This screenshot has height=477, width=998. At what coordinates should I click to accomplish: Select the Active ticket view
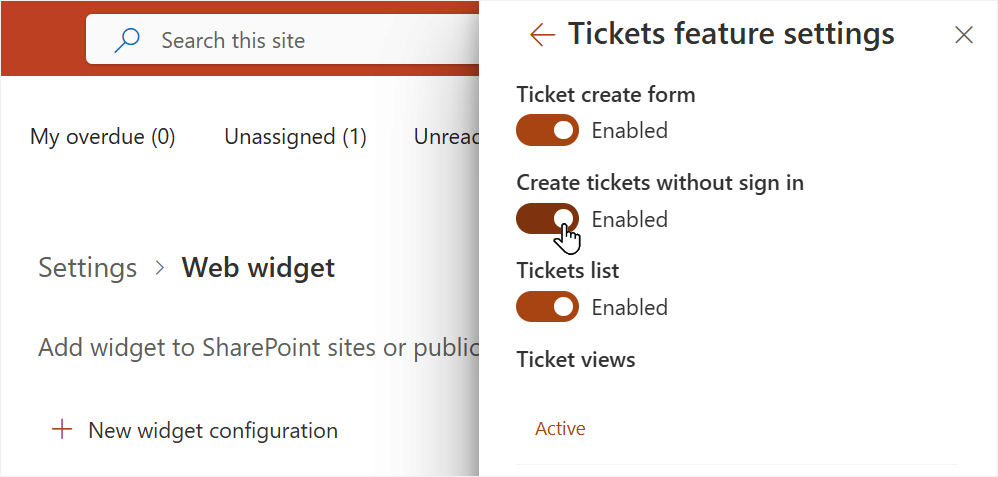(x=560, y=429)
